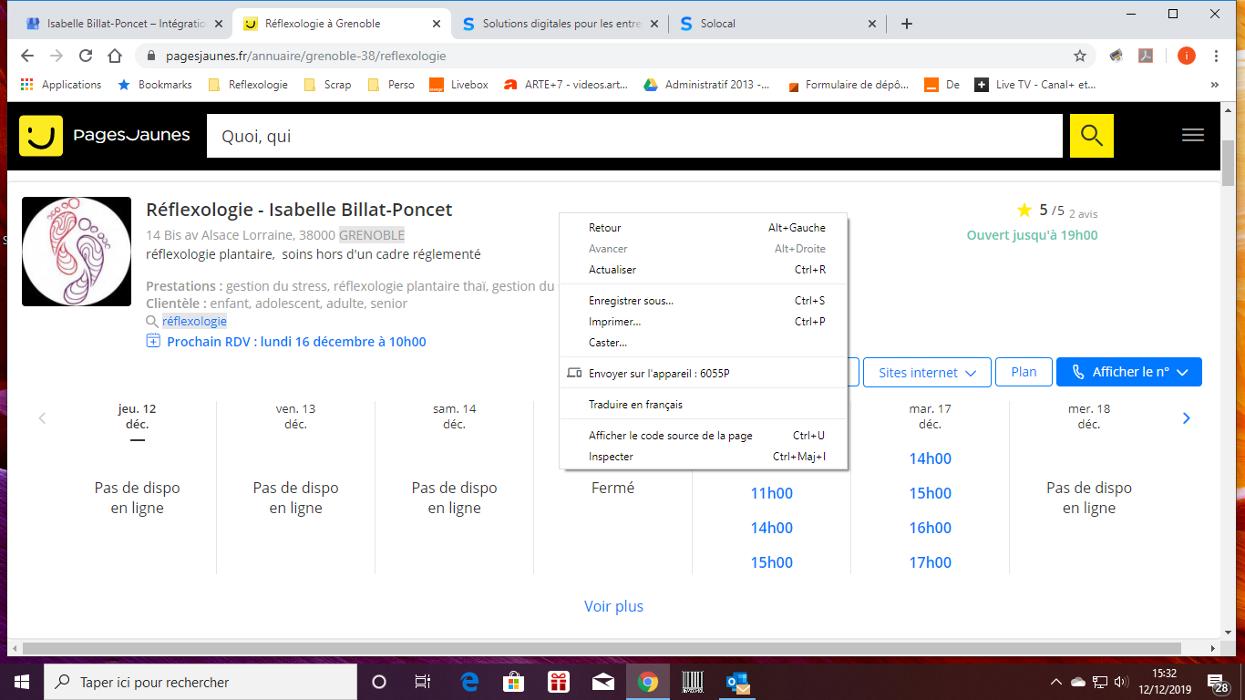Image resolution: width=1245 pixels, height=700 pixels.
Task: Click the PDF extension icon in toolbar
Action: click(x=1146, y=56)
